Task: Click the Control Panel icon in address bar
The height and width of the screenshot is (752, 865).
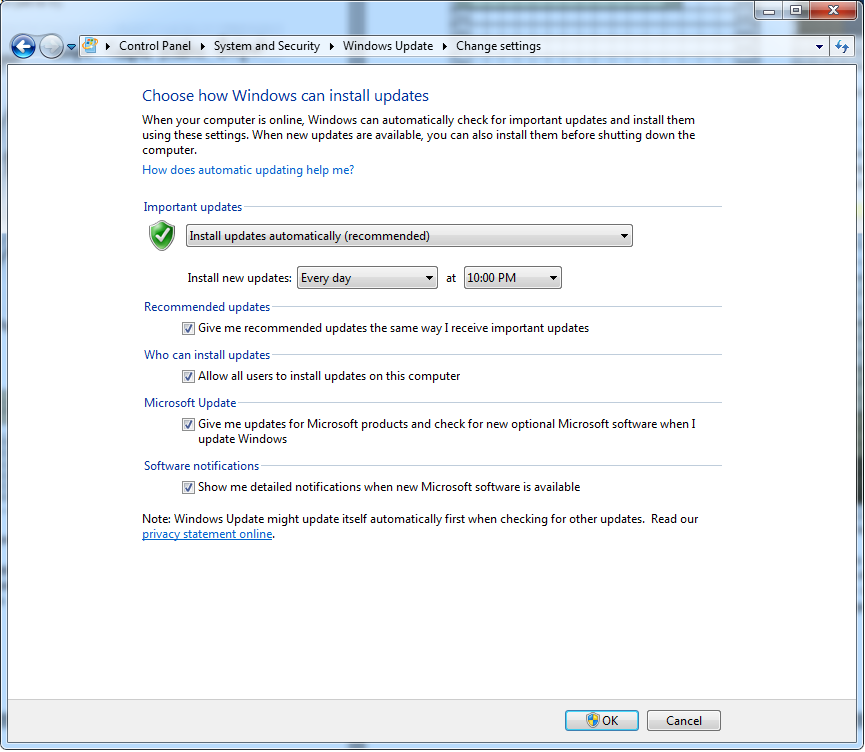Action: click(x=90, y=46)
